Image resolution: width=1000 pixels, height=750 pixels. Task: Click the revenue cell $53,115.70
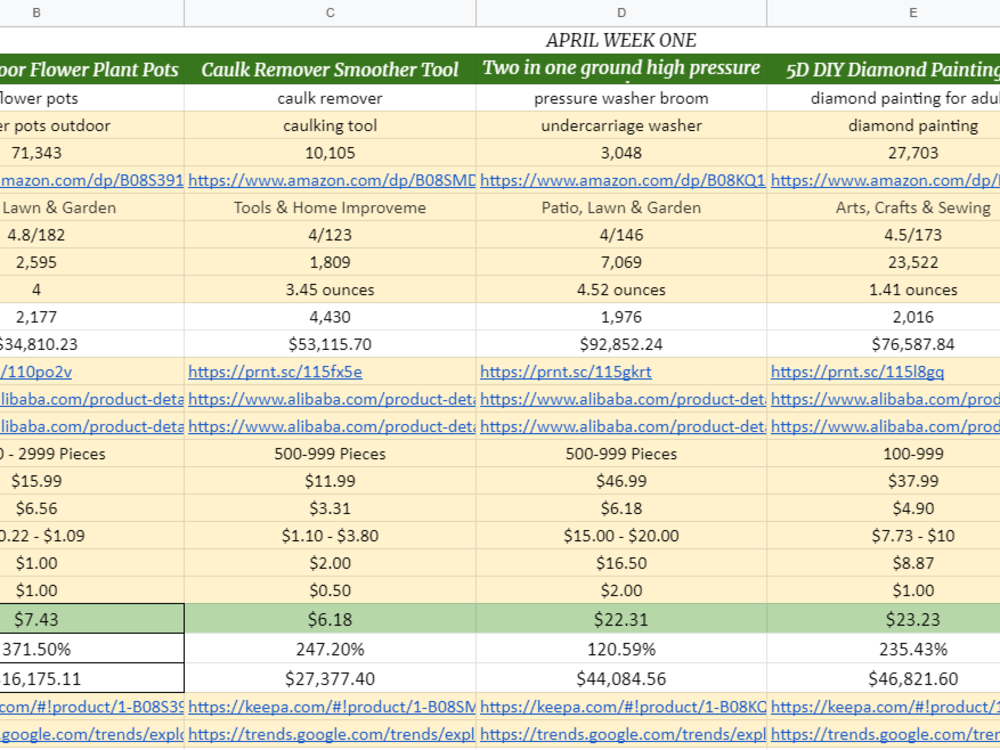(x=330, y=344)
